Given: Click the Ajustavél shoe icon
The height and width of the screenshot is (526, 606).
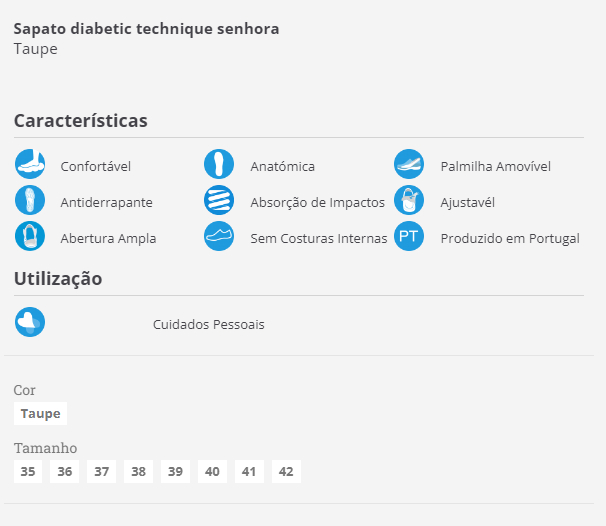Looking at the screenshot, I should pos(409,200).
